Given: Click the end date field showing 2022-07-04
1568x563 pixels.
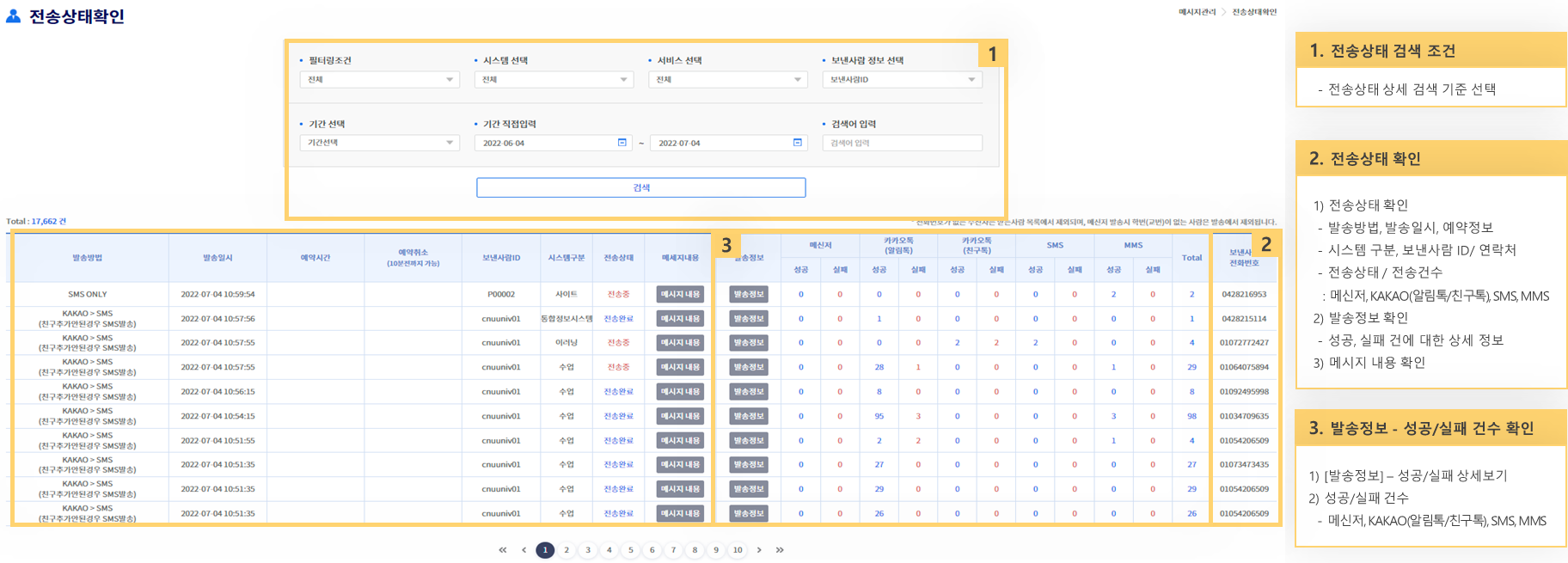Looking at the screenshot, I should (727, 143).
